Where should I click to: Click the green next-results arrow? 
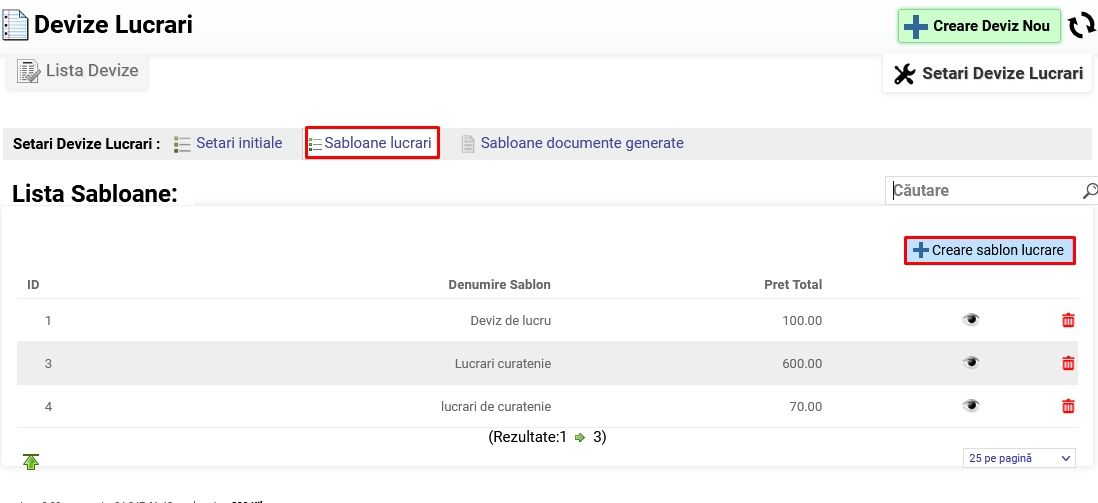coord(580,437)
